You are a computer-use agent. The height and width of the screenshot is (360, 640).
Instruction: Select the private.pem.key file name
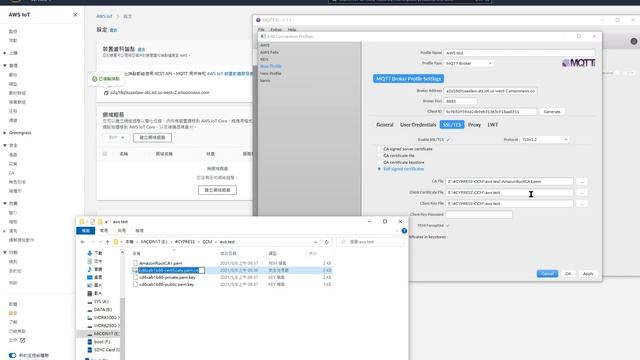(167, 277)
